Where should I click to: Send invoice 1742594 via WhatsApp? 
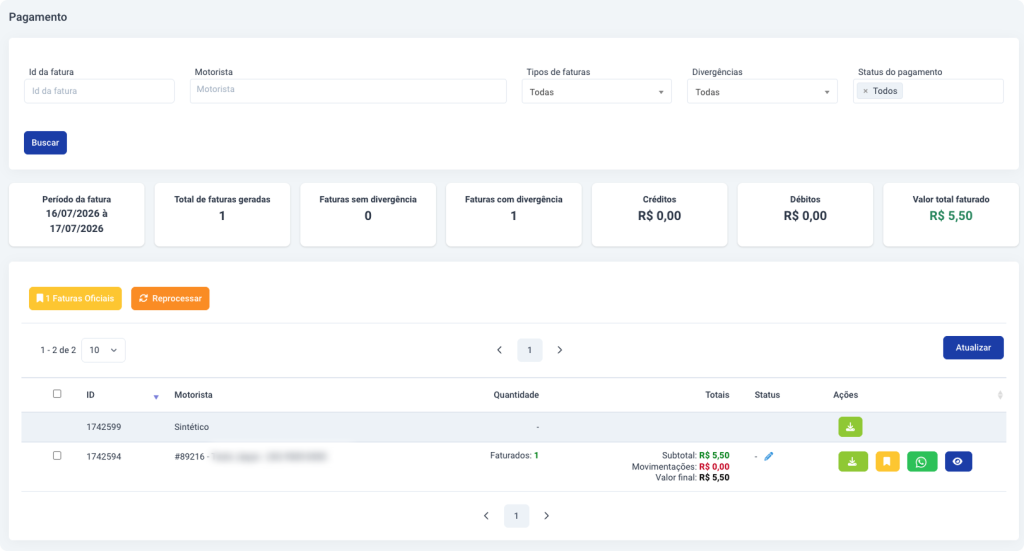[921, 462]
